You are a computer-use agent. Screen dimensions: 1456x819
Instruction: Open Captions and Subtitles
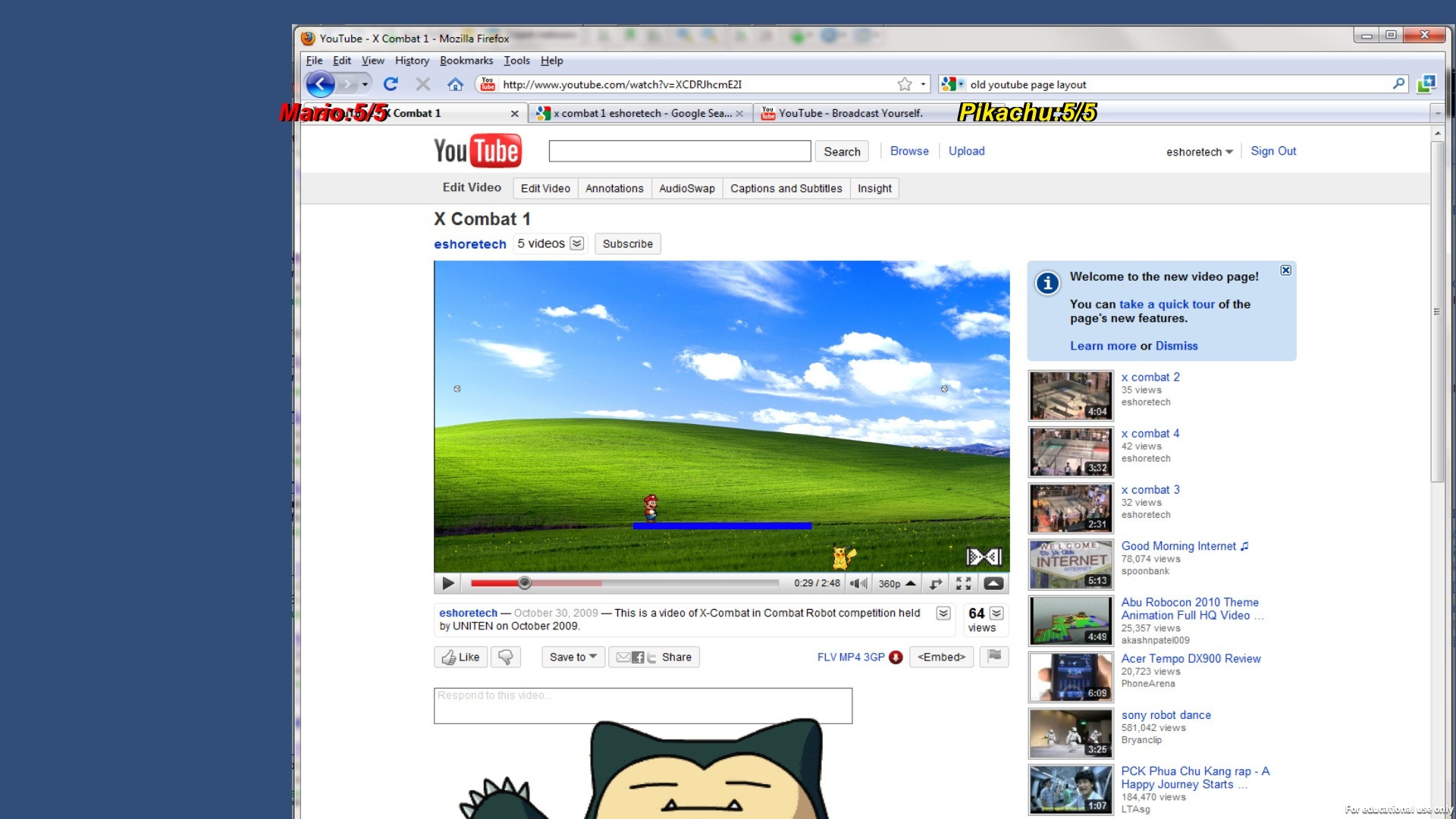(786, 188)
